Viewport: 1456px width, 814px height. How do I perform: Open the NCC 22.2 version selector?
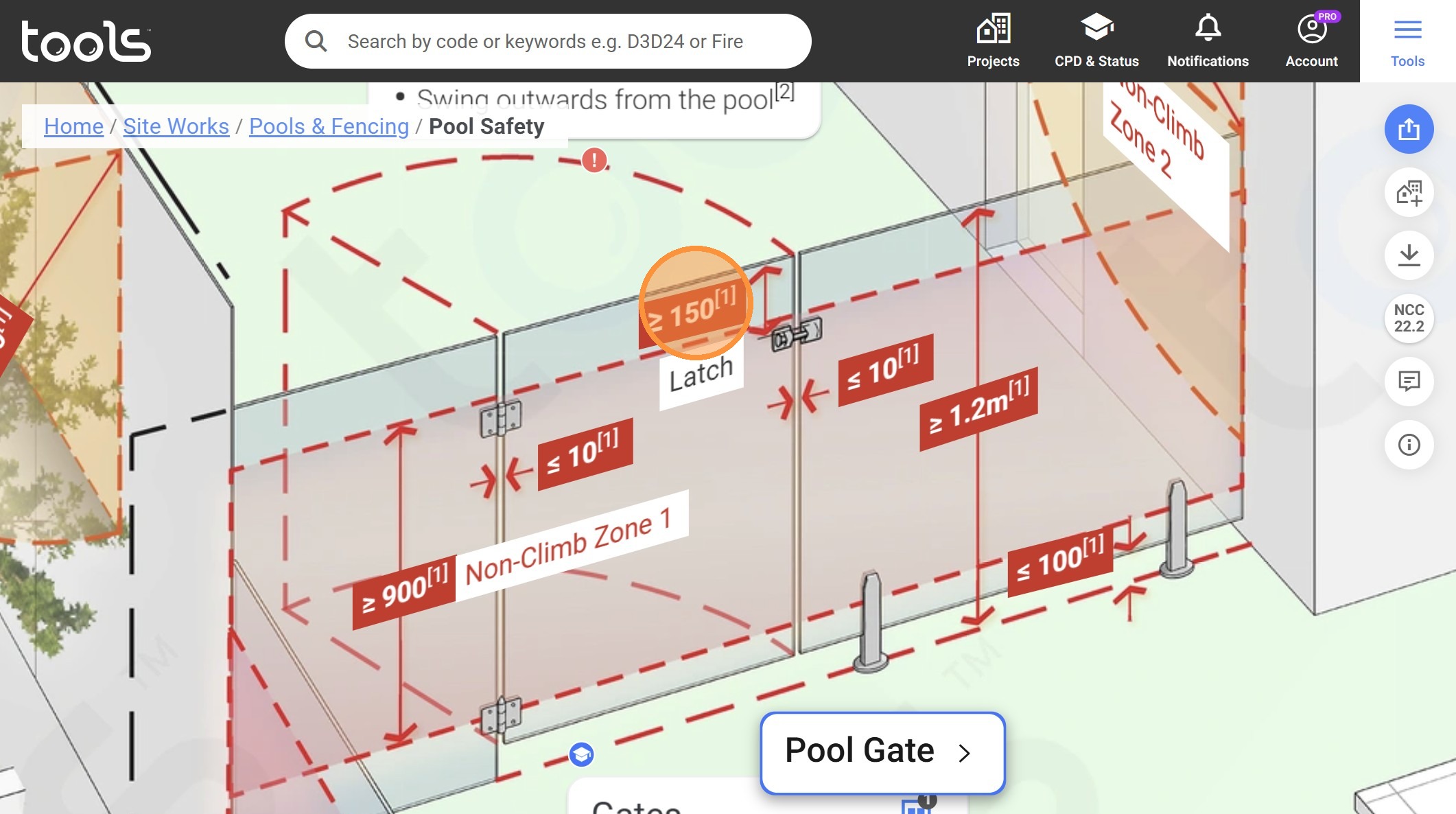(x=1409, y=318)
